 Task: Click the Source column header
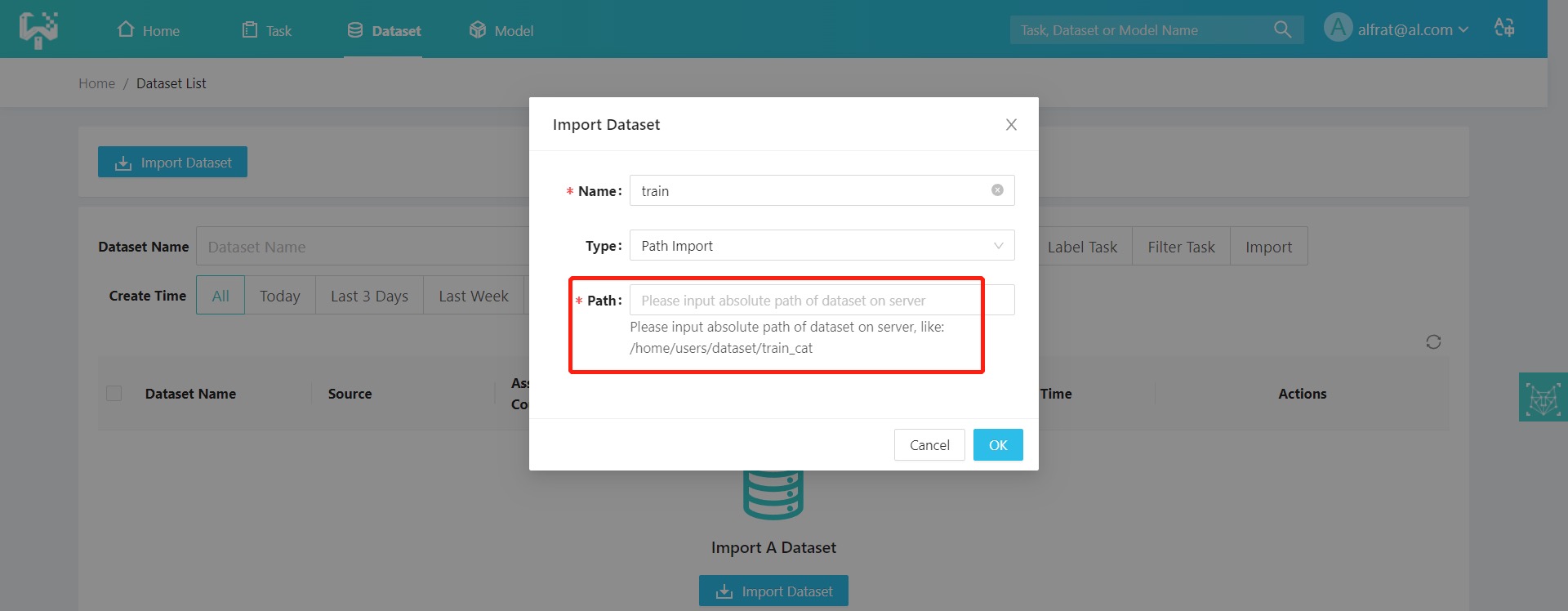click(350, 394)
